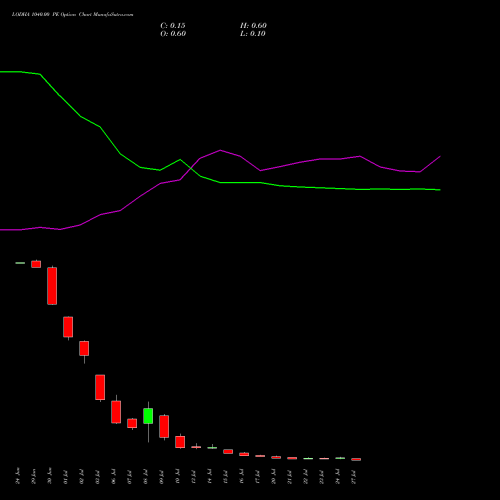Screen dimensions: 500x500
Task: Click the last red candle above '27 Jul'
Action: pos(356,459)
